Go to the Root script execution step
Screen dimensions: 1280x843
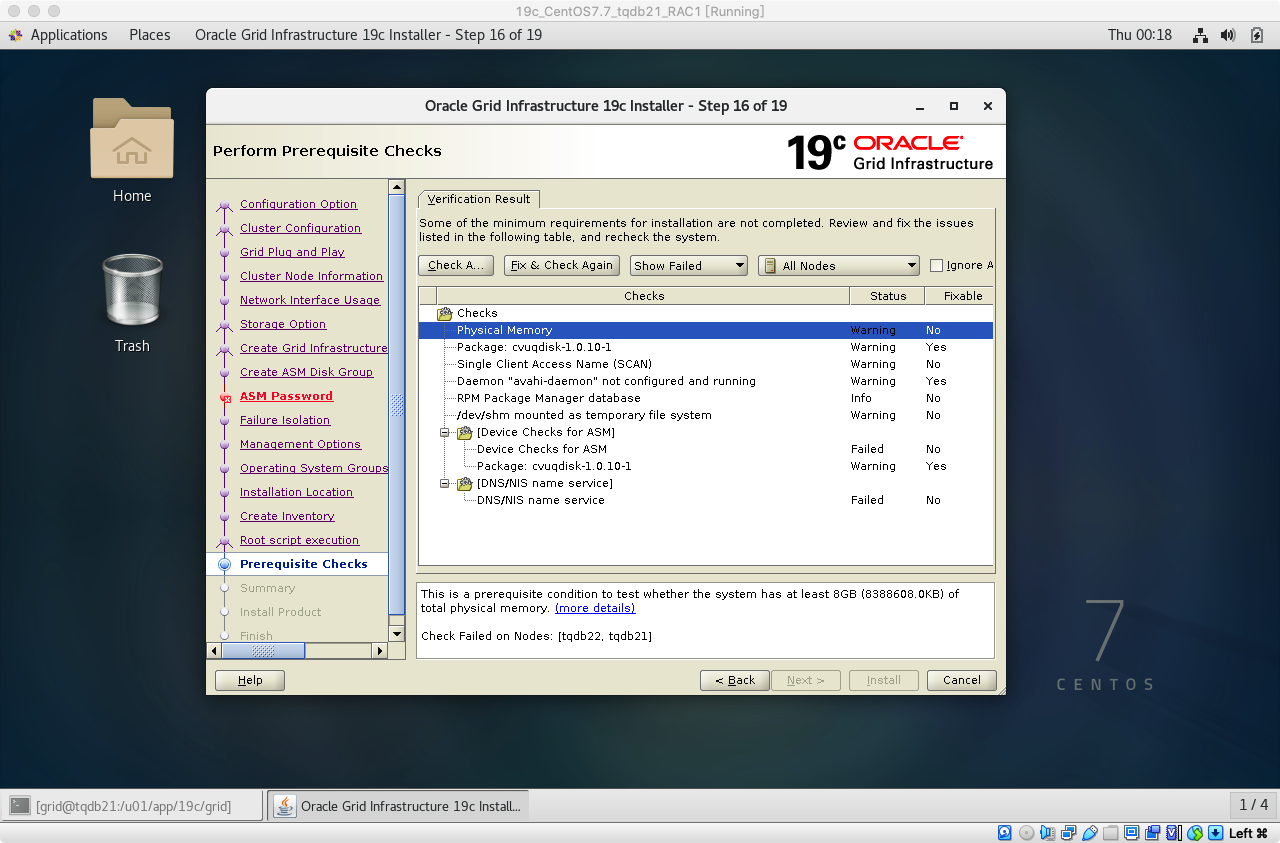299,540
